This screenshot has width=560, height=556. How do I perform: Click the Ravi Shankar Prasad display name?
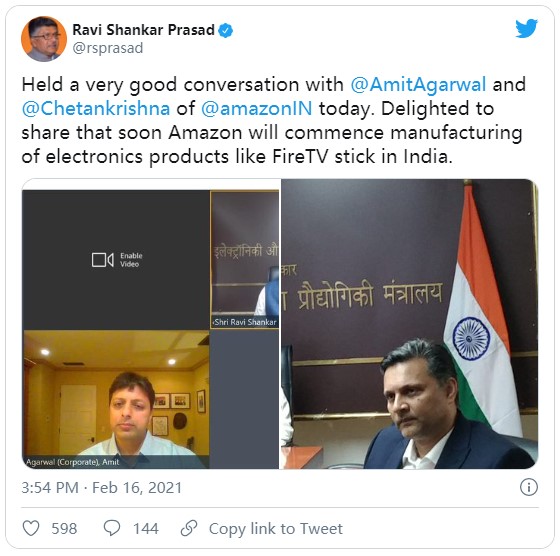(x=144, y=30)
